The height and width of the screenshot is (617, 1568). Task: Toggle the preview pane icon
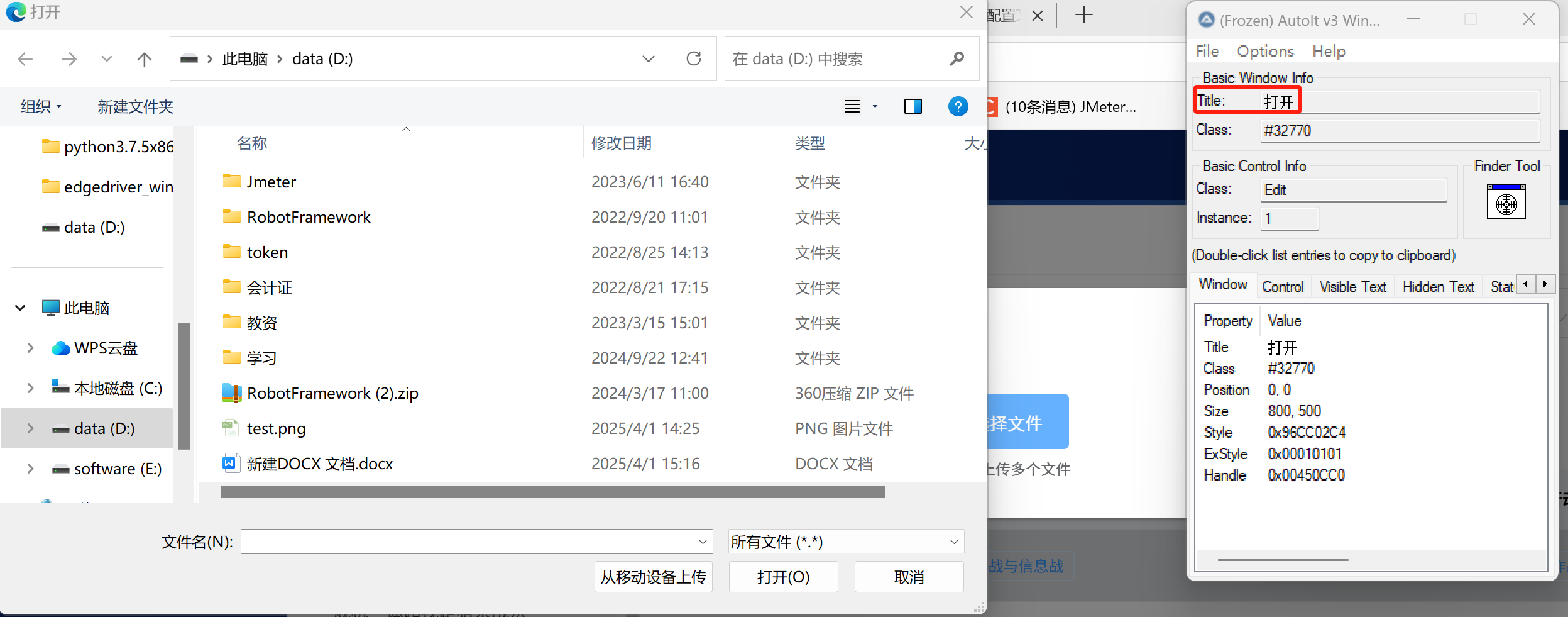click(913, 106)
